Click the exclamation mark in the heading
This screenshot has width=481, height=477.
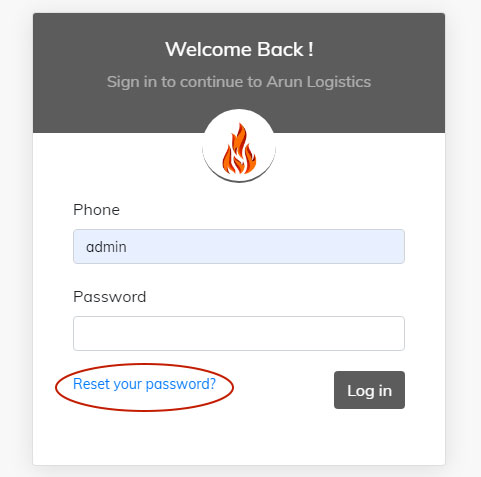pos(311,49)
